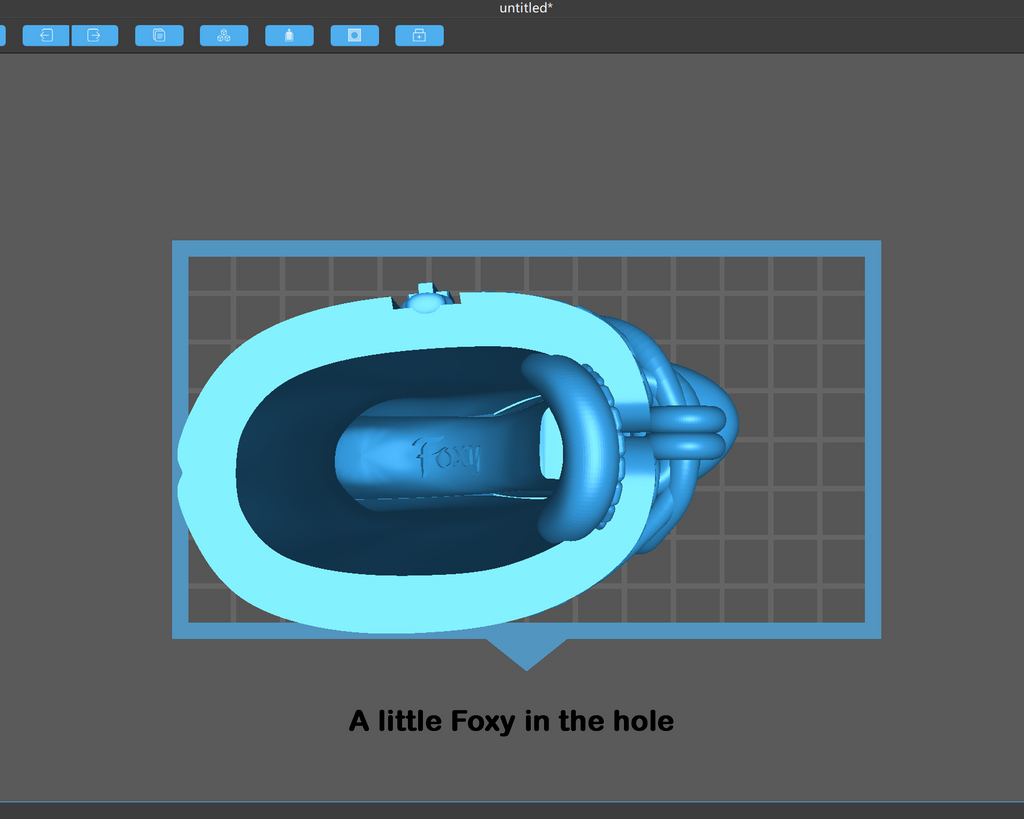Click the blue border of the build plate
The image size is (1024, 819).
[x=526, y=248]
